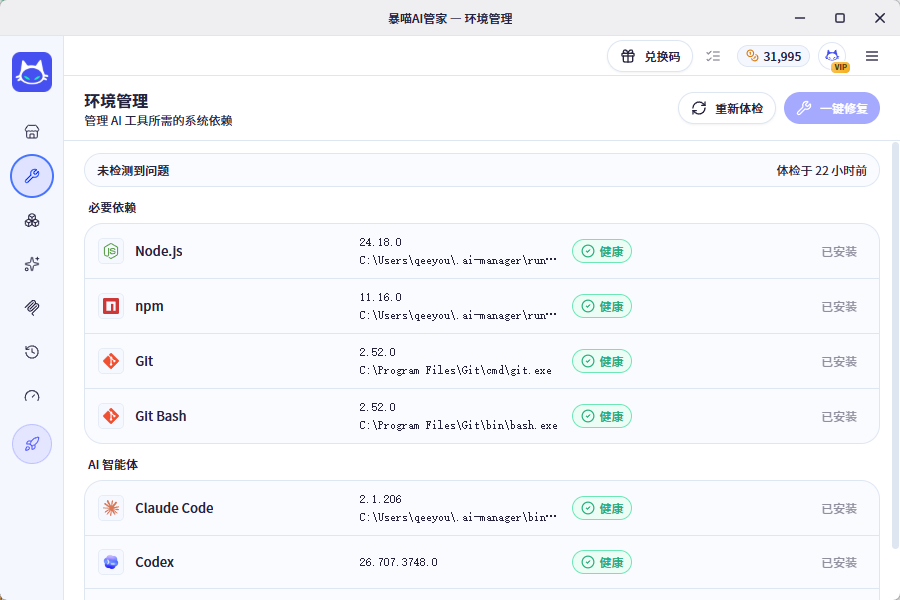Minimize the 暴喵AI管家 window
Screen dimensions: 900x600
pos(800,18)
